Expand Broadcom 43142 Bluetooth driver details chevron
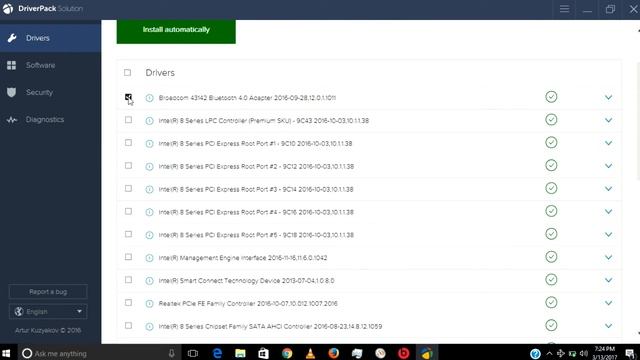 click(608, 98)
